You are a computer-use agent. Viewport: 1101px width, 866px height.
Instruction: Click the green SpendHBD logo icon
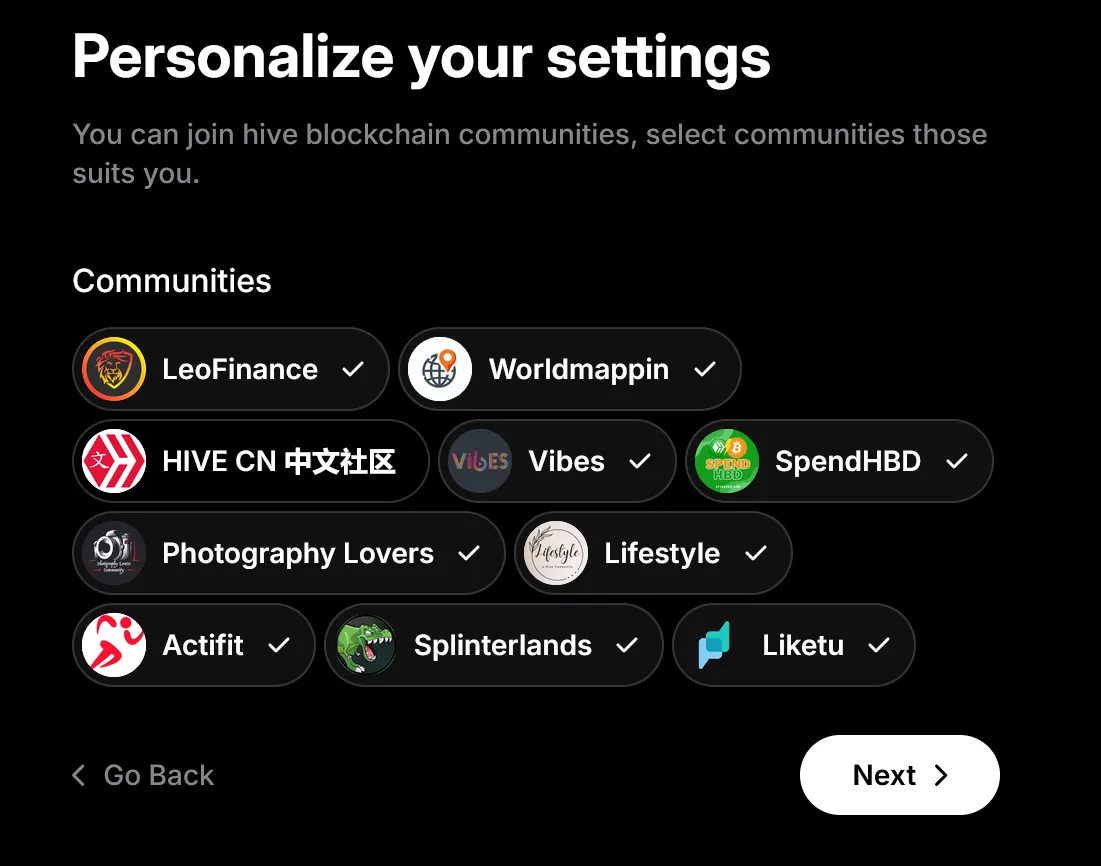coord(727,461)
